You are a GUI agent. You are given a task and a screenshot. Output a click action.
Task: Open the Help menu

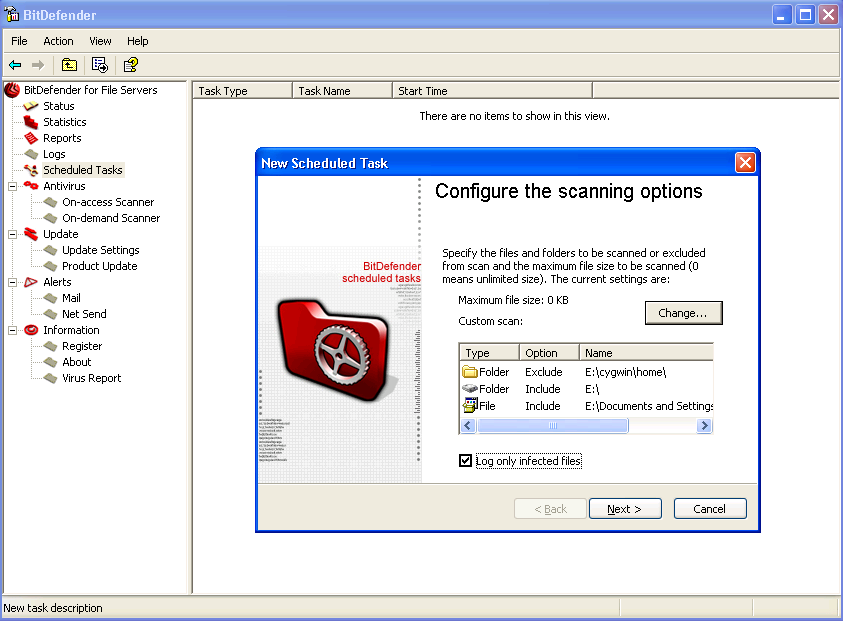click(138, 41)
